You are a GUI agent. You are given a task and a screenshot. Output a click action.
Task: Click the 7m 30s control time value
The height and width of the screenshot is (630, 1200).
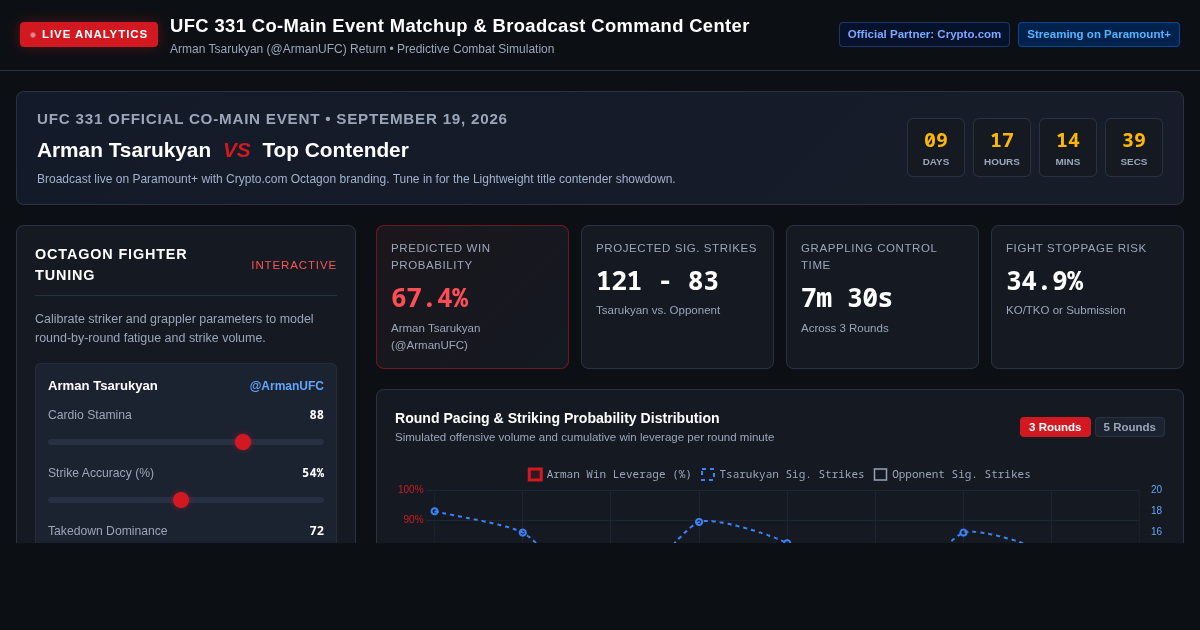point(847,298)
